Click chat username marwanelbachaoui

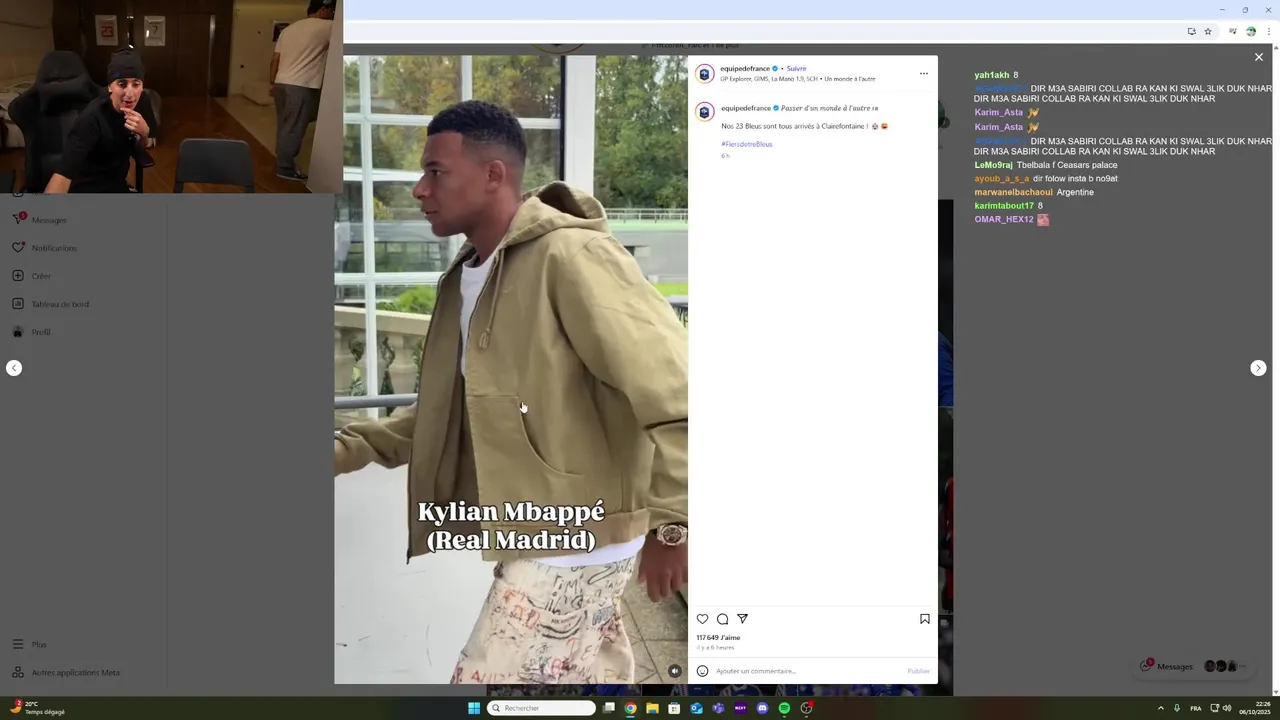click(x=1014, y=192)
